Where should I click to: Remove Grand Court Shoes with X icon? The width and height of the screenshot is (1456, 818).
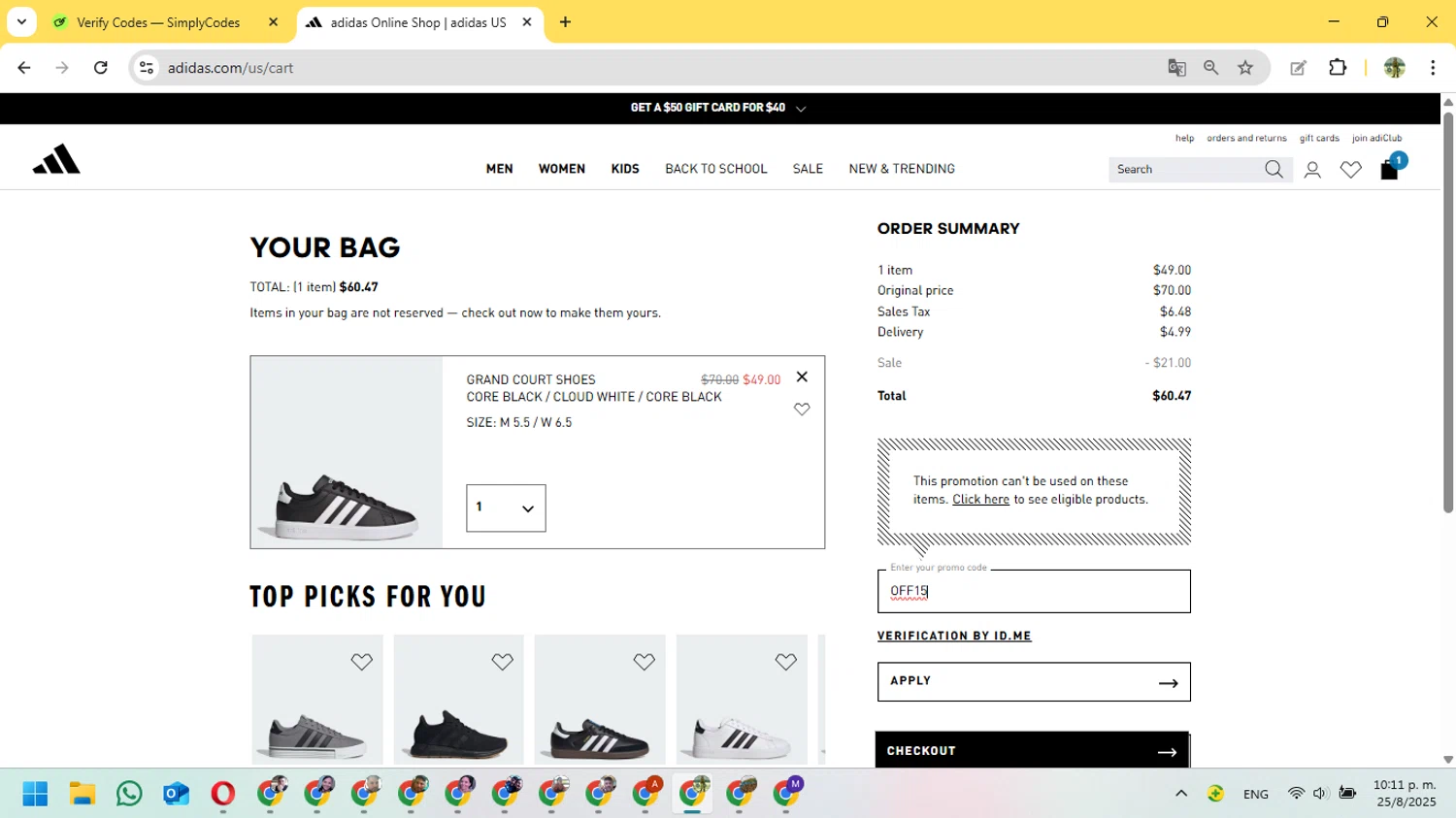[x=802, y=376]
